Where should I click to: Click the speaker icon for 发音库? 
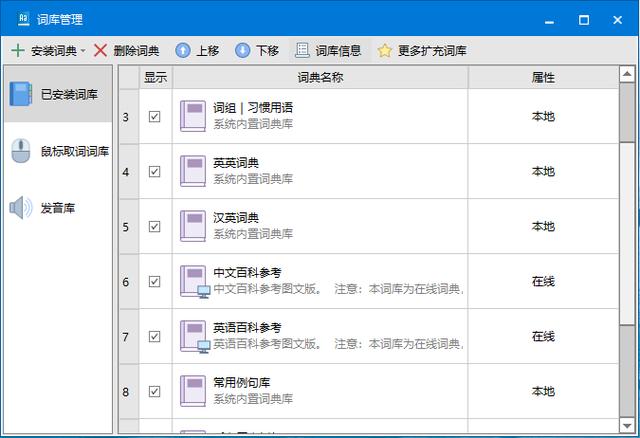click(21, 207)
